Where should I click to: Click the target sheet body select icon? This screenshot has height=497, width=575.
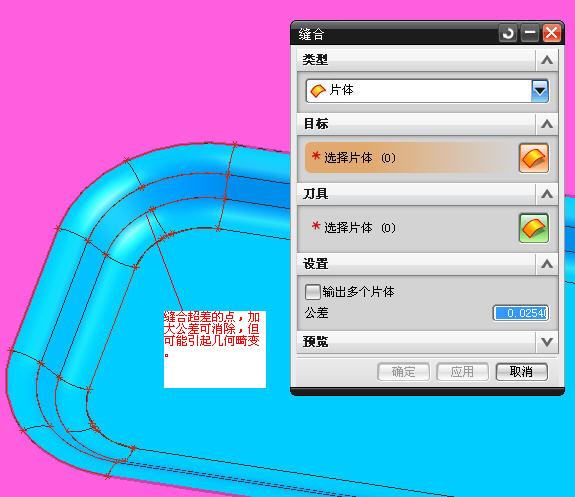(534, 158)
